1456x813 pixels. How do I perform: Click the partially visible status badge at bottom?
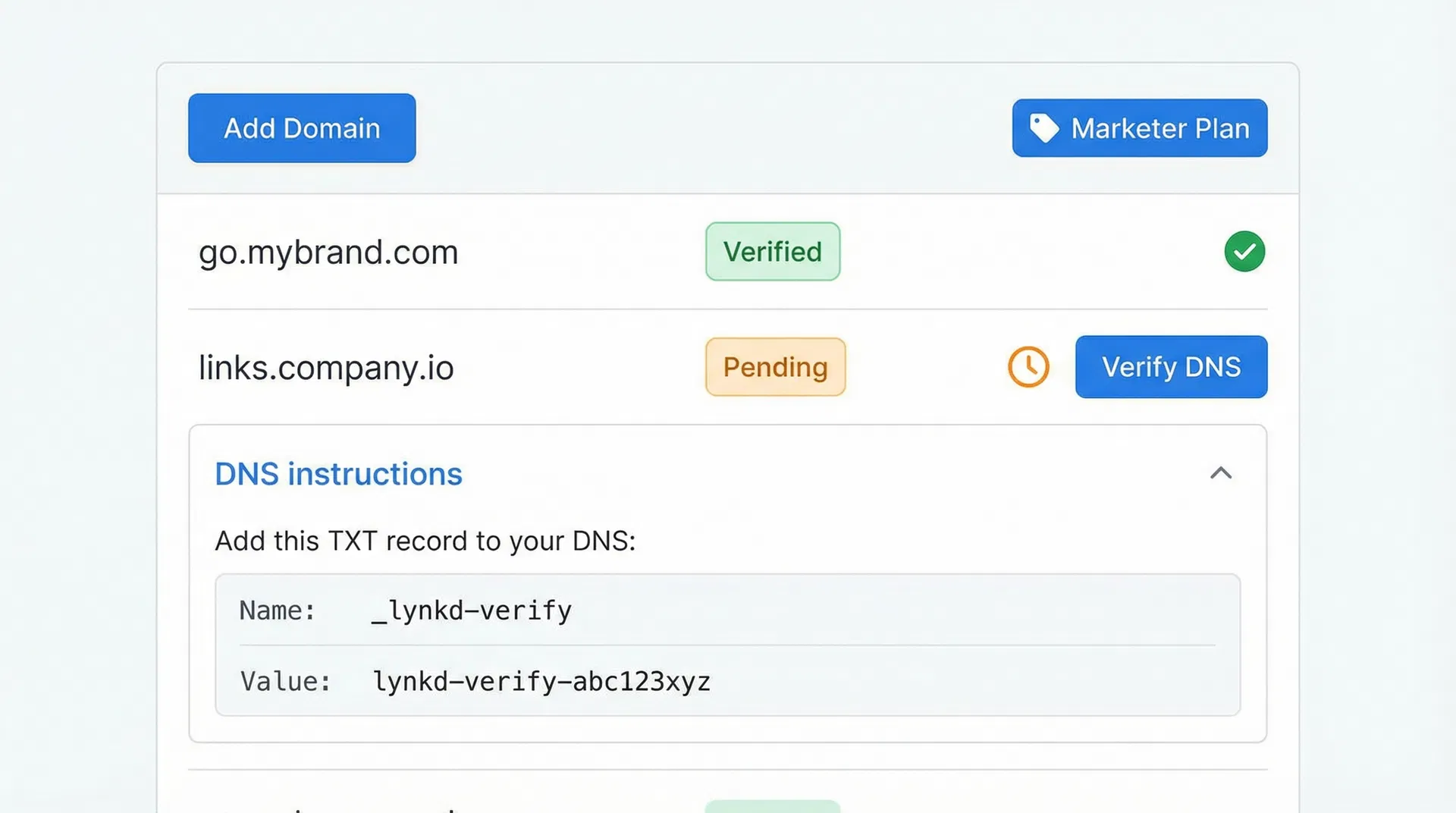[772, 807]
